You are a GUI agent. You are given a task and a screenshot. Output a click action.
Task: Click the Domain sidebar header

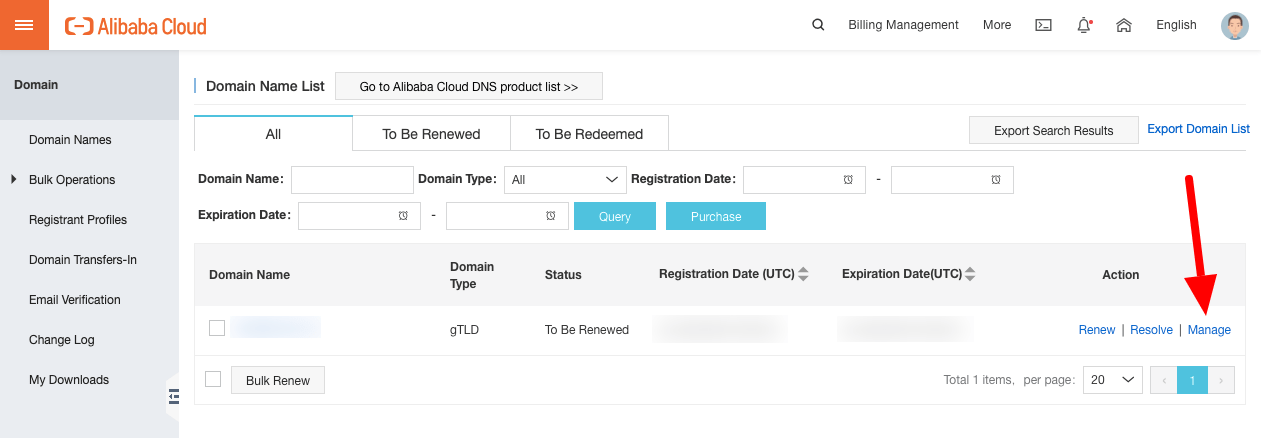pos(89,85)
